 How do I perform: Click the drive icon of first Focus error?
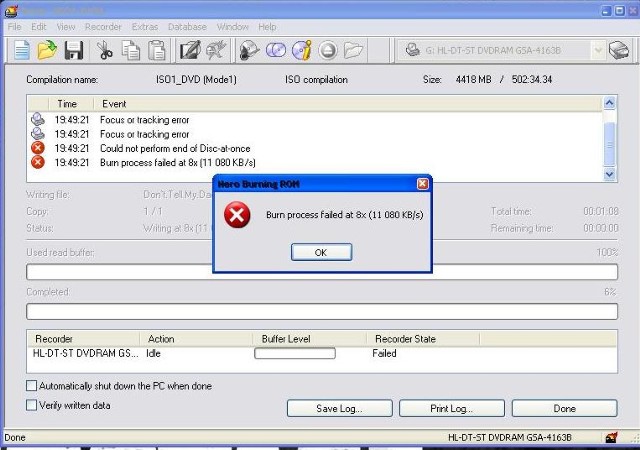[38, 119]
